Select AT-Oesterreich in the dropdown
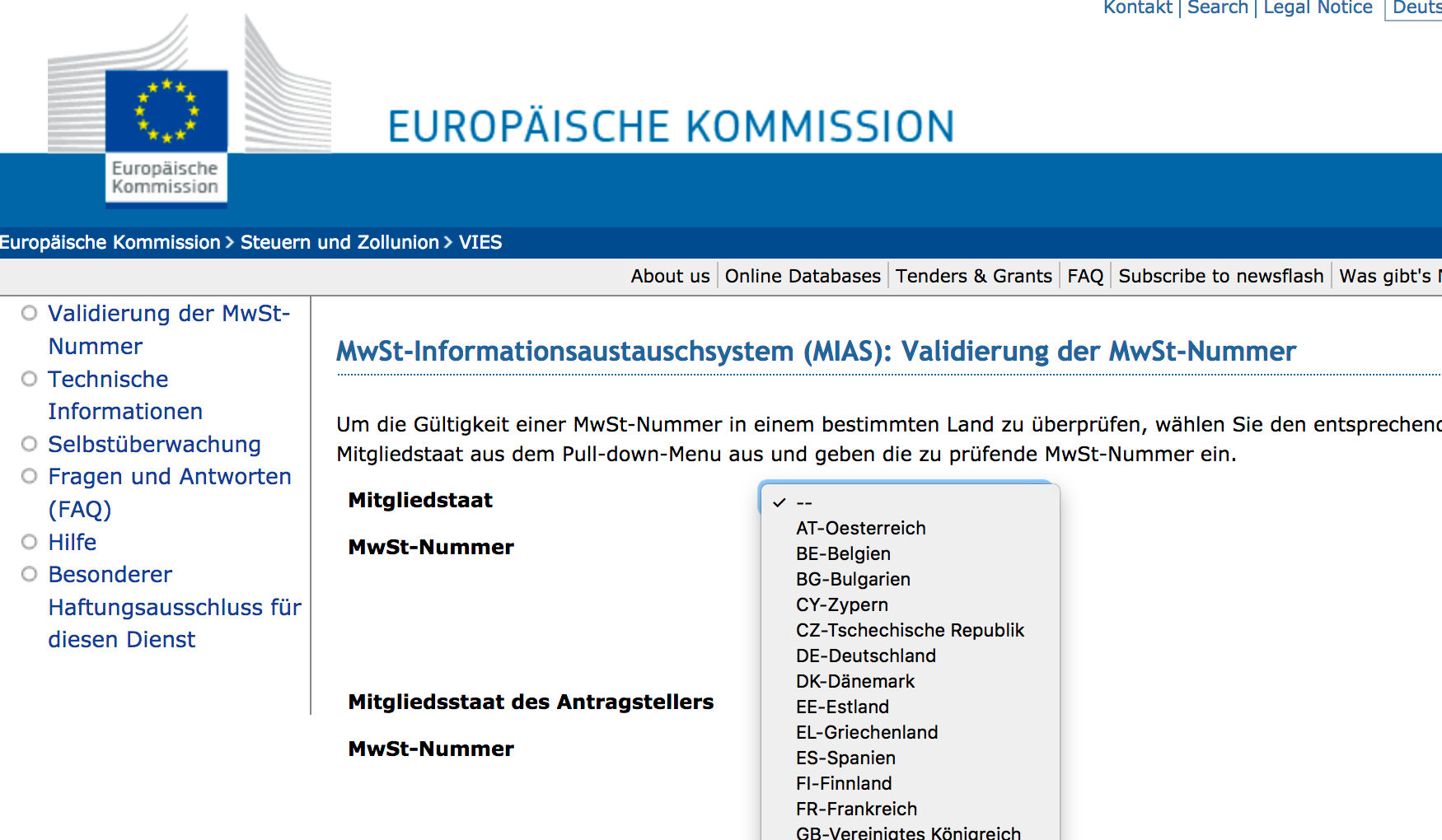The height and width of the screenshot is (840, 1442). click(x=911, y=528)
